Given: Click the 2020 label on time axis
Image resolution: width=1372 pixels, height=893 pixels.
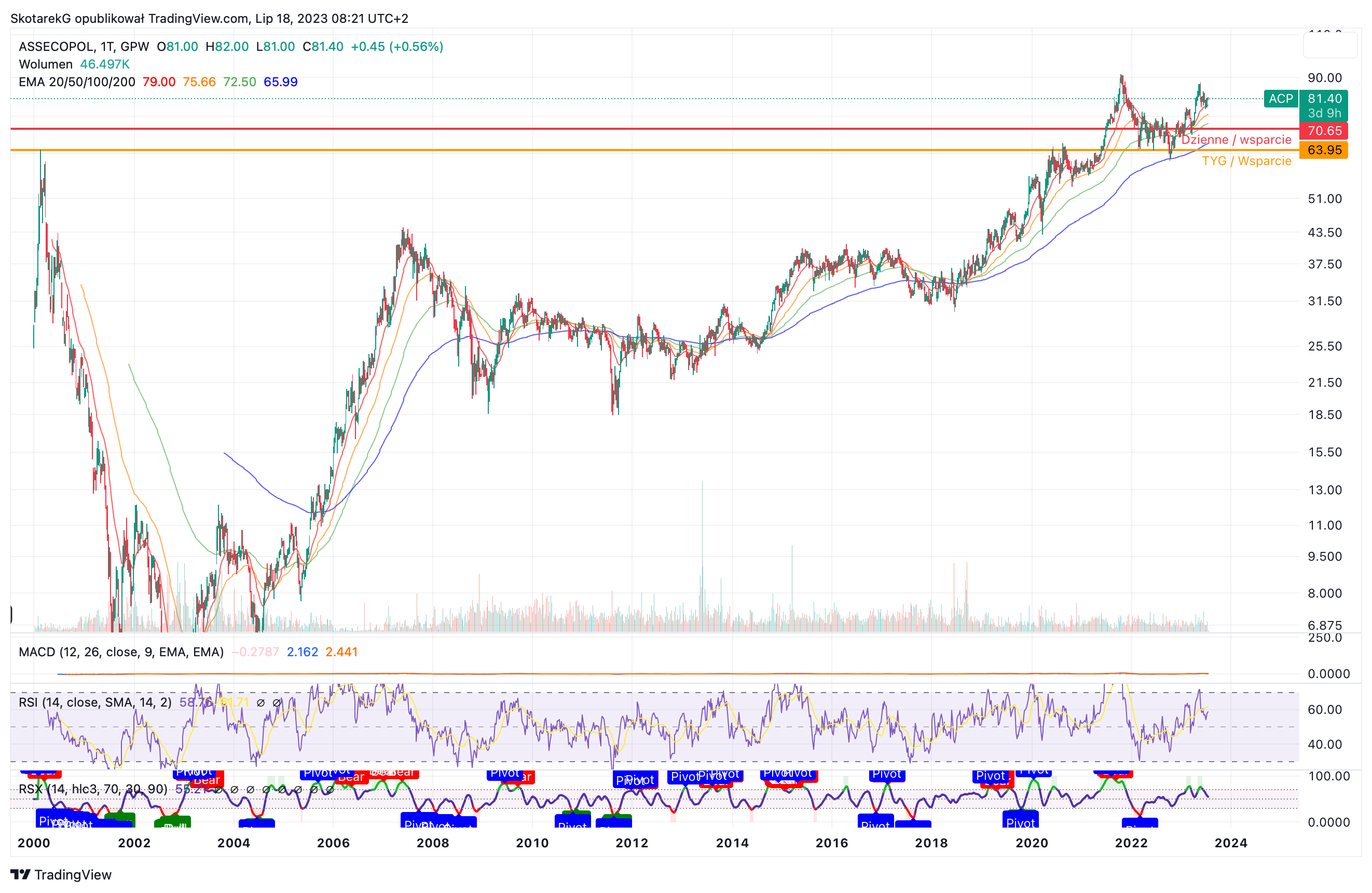Looking at the screenshot, I should (1032, 843).
